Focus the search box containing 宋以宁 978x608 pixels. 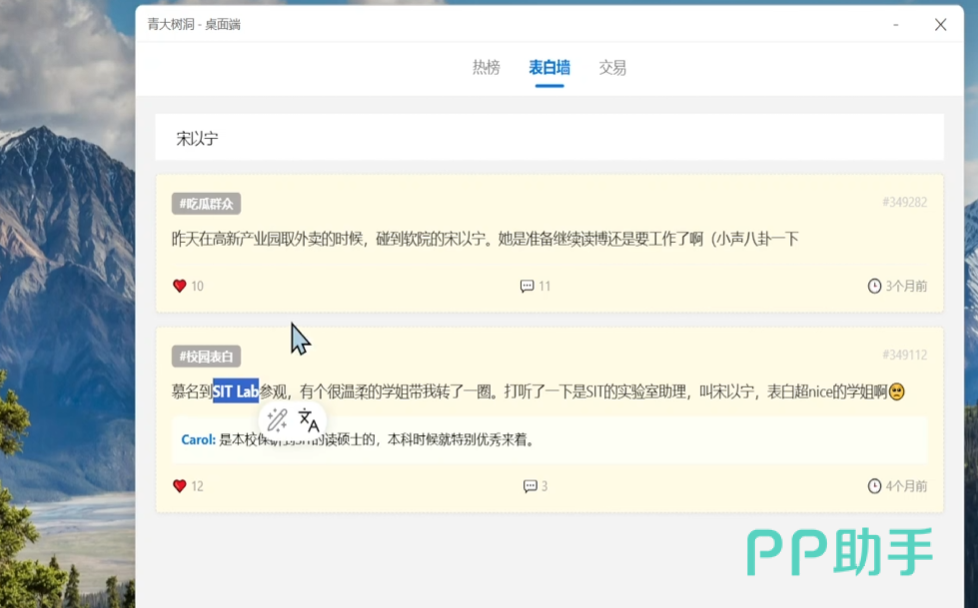click(549, 138)
